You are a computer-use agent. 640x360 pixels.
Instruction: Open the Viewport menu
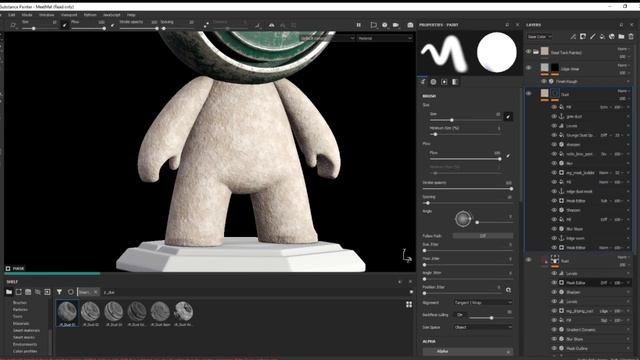pos(69,15)
